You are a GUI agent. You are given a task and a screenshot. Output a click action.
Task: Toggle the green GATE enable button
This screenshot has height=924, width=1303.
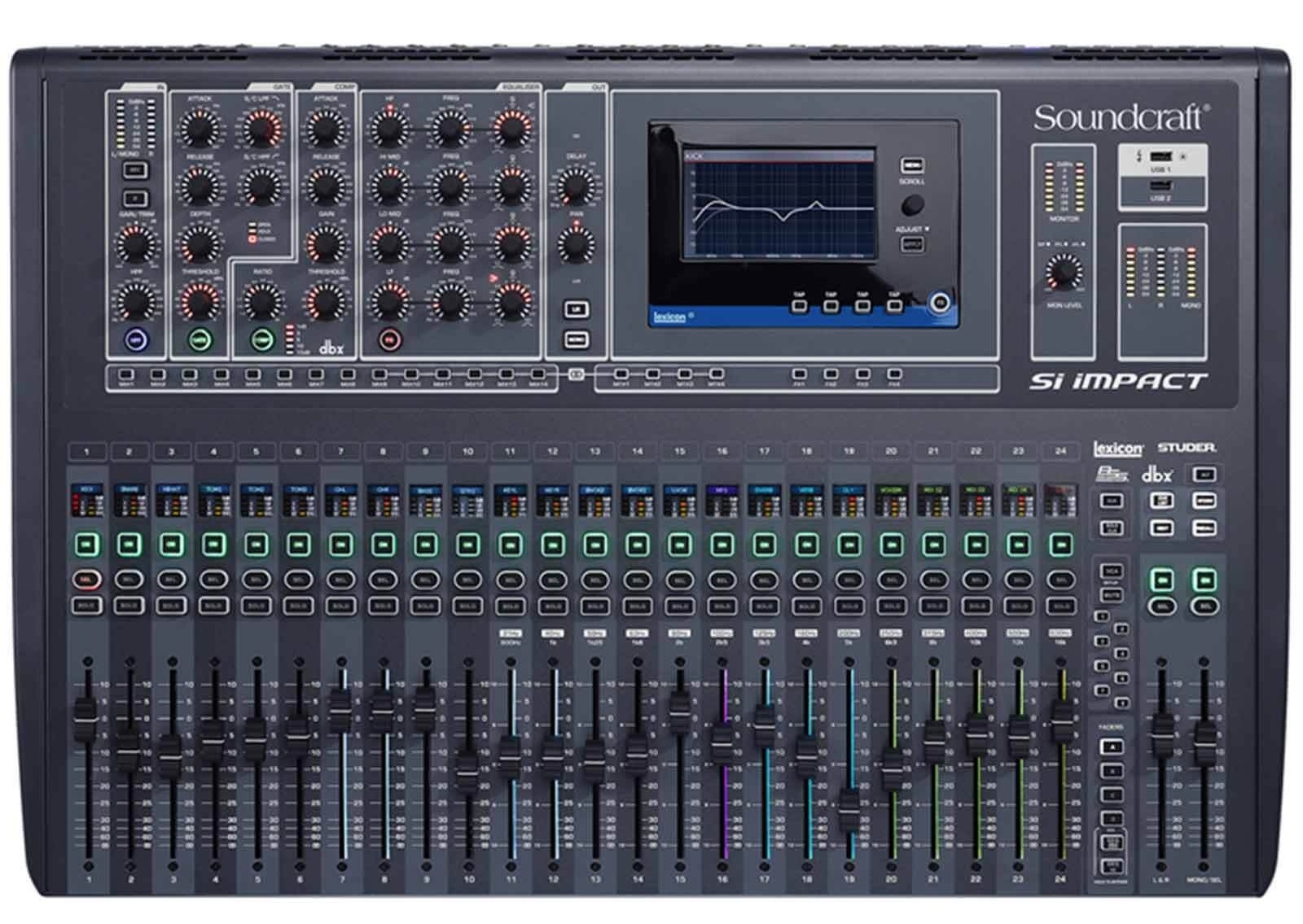click(x=200, y=339)
